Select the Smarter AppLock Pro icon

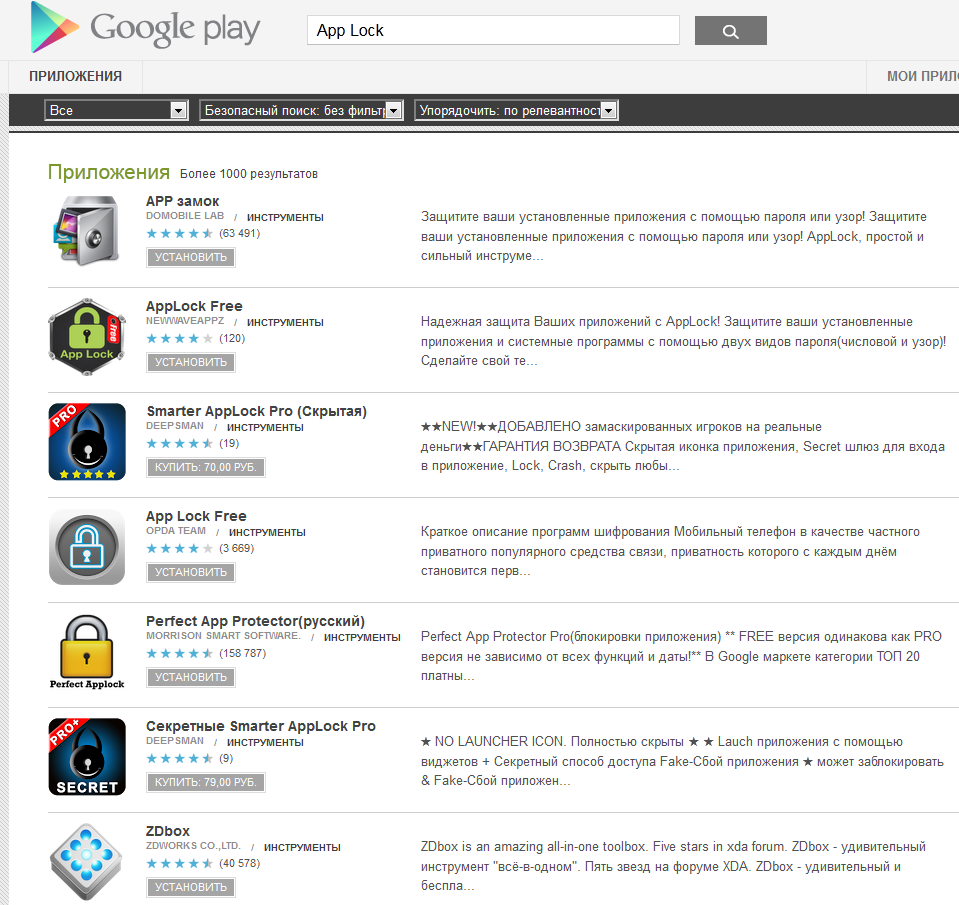(x=87, y=441)
